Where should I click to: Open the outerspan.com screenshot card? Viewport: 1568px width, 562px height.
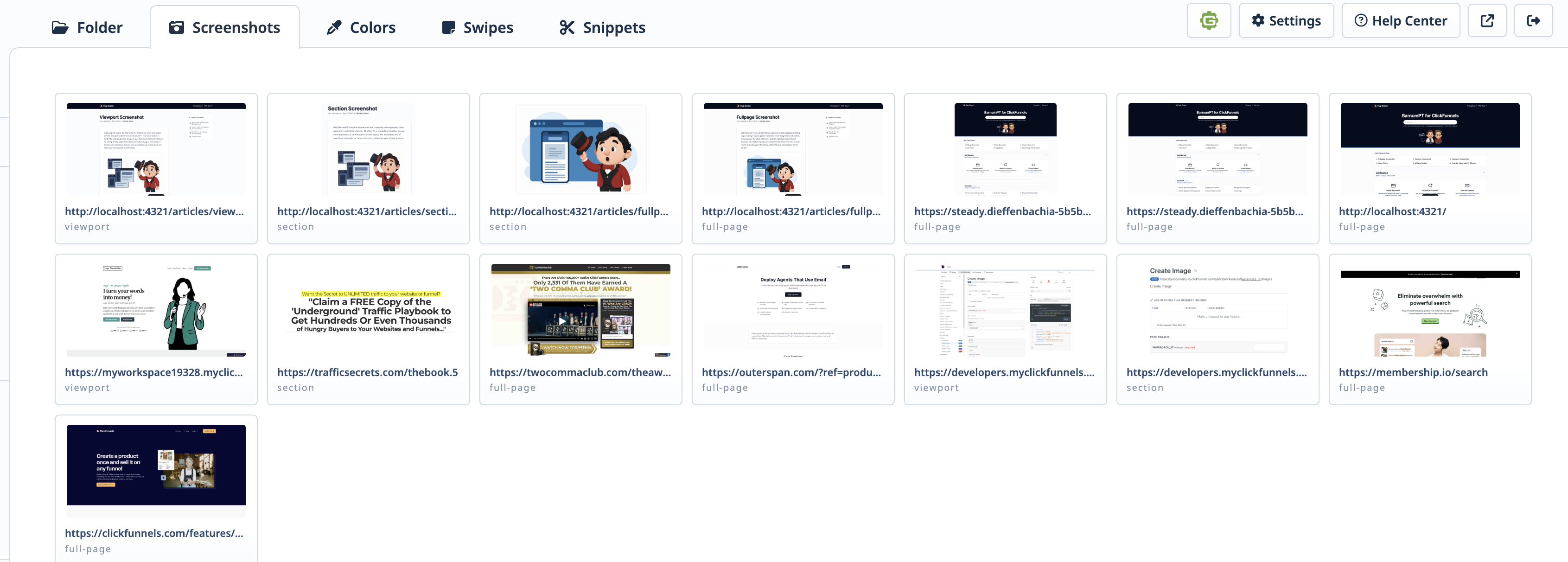(x=792, y=309)
